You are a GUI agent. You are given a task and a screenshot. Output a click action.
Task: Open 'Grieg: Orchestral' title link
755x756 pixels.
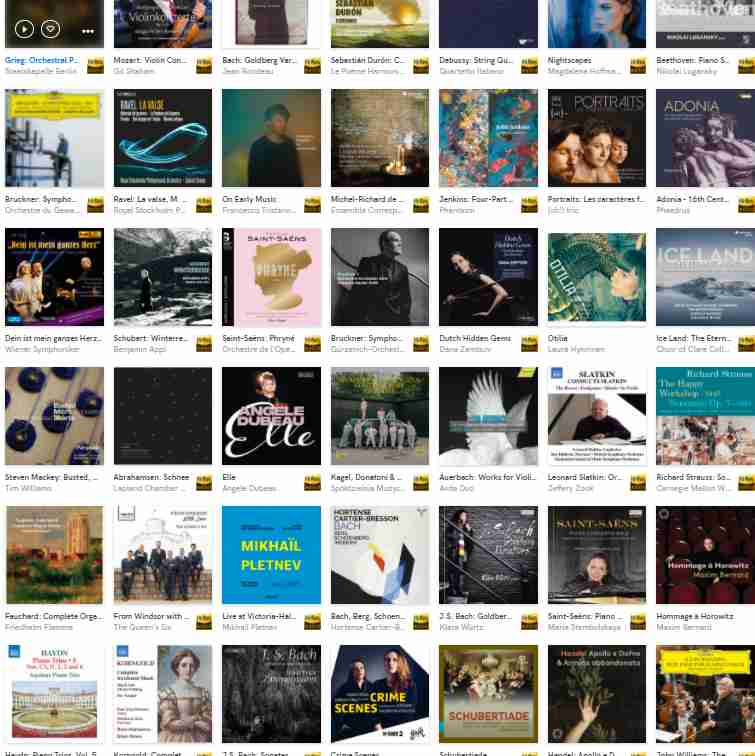coord(41,60)
